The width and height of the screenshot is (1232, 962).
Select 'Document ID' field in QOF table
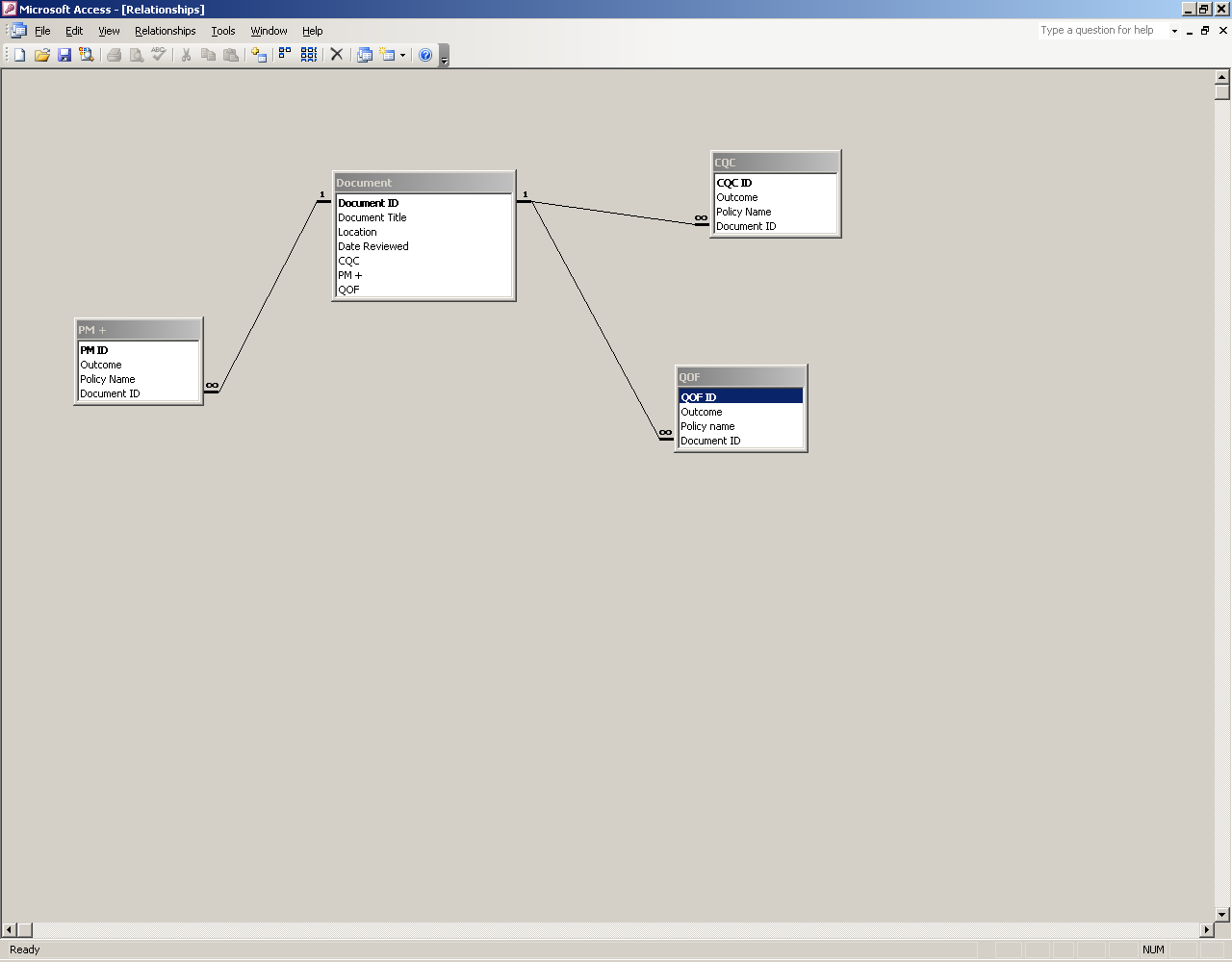741,441
